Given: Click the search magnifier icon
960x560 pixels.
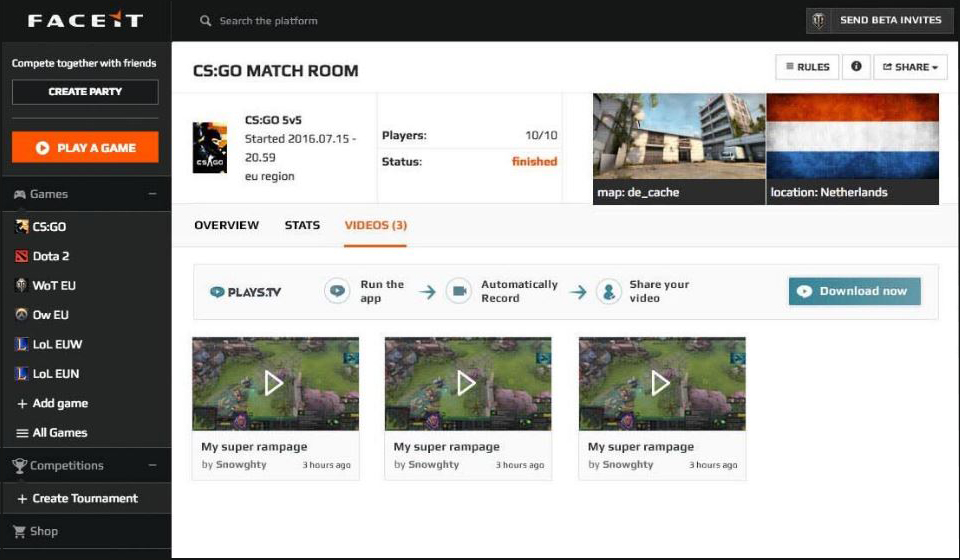Looking at the screenshot, I should 205,21.
